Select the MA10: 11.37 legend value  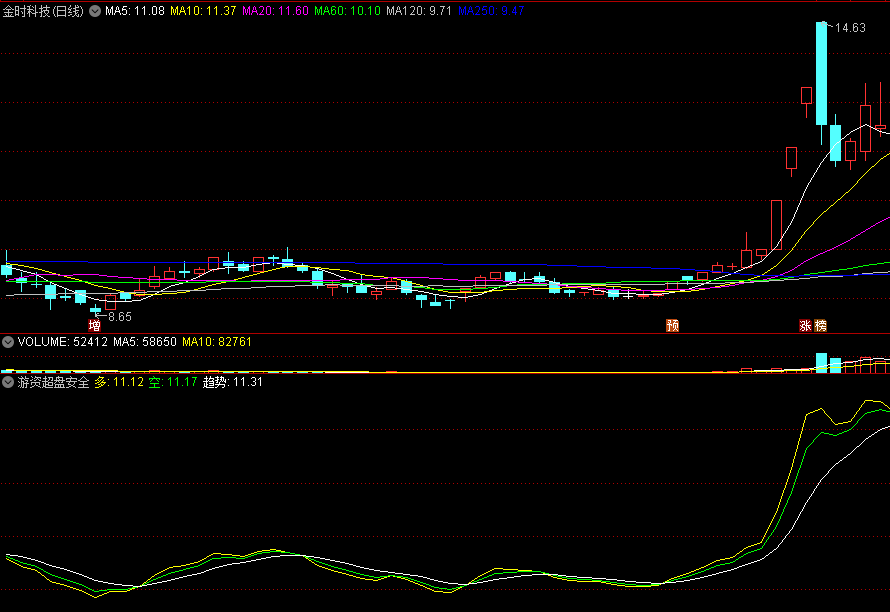[203, 11]
